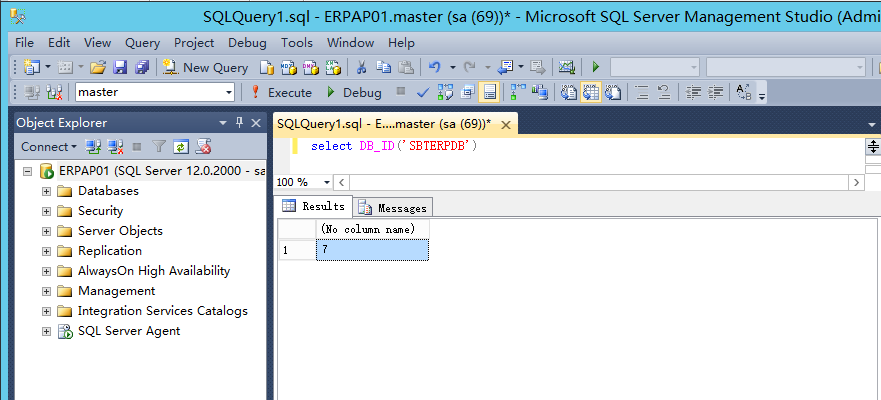881x400 pixels.
Task: Switch to the Results tab
Action: point(314,206)
